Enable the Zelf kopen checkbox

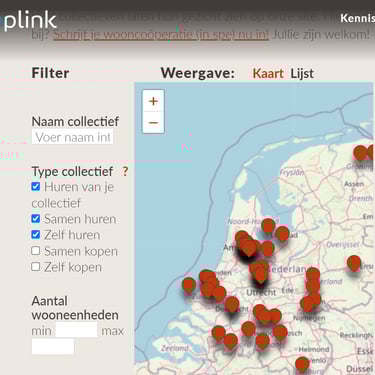(x=36, y=266)
